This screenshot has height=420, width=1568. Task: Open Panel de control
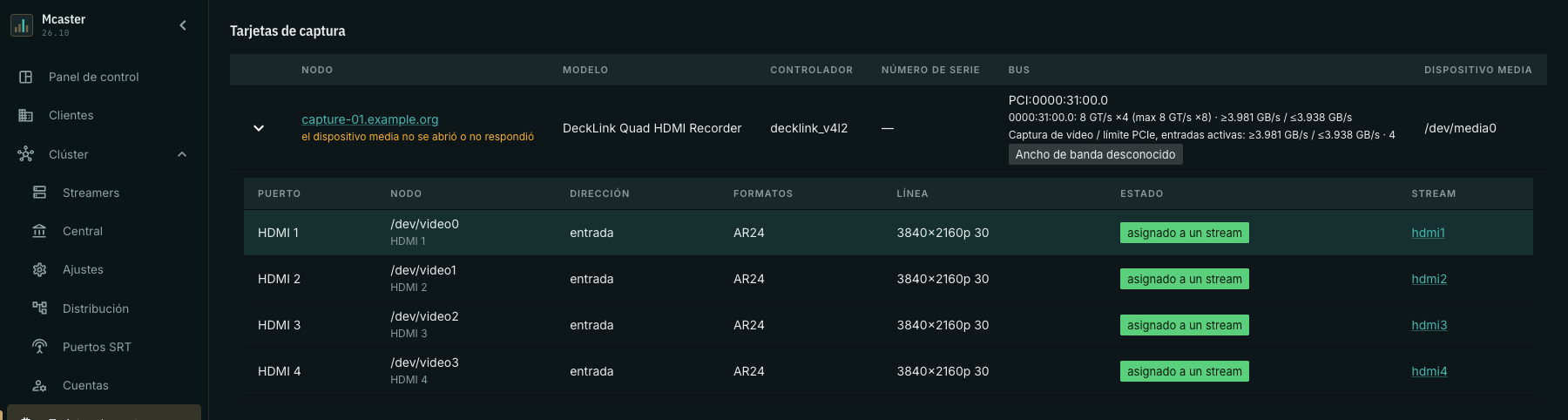point(93,77)
